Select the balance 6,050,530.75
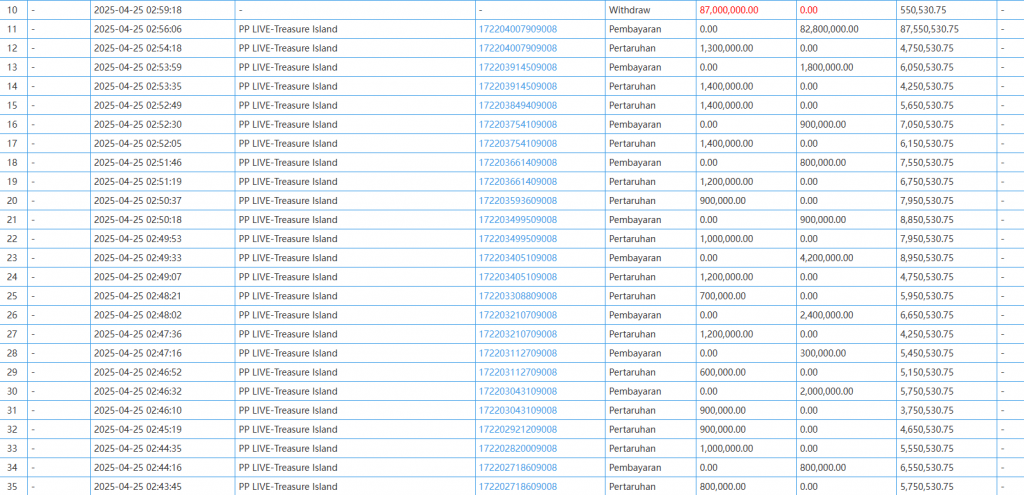Screen dimensions: 1024x495 pos(927,67)
